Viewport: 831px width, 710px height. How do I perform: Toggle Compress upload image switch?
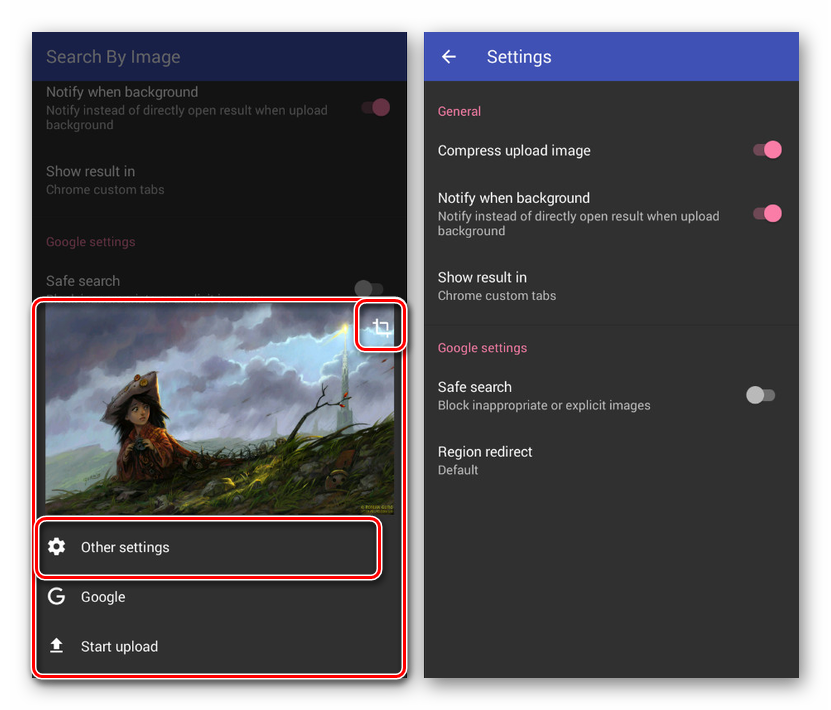pos(766,150)
